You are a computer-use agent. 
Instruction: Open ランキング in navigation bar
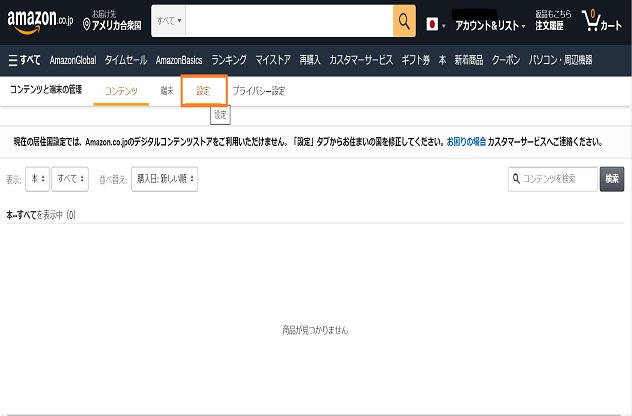click(x=229, y=60)
